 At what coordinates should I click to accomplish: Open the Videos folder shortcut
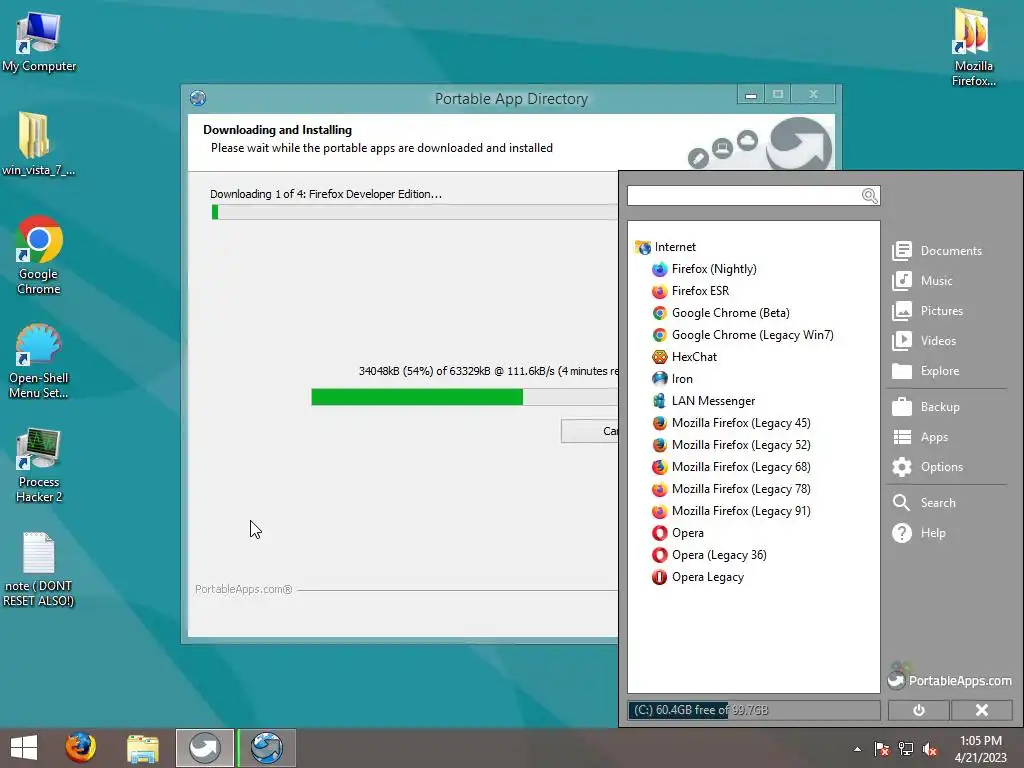[x=924, y=341]
